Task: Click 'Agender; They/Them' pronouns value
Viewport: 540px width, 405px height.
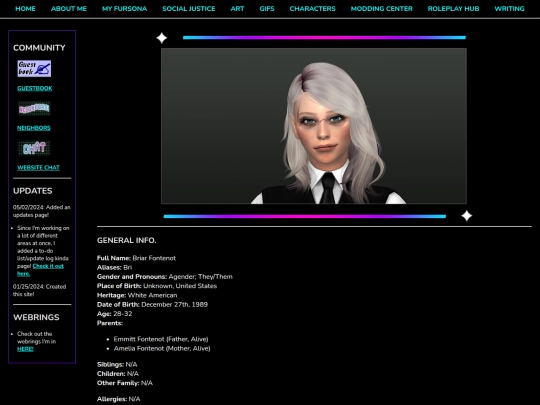Action: 200,277
